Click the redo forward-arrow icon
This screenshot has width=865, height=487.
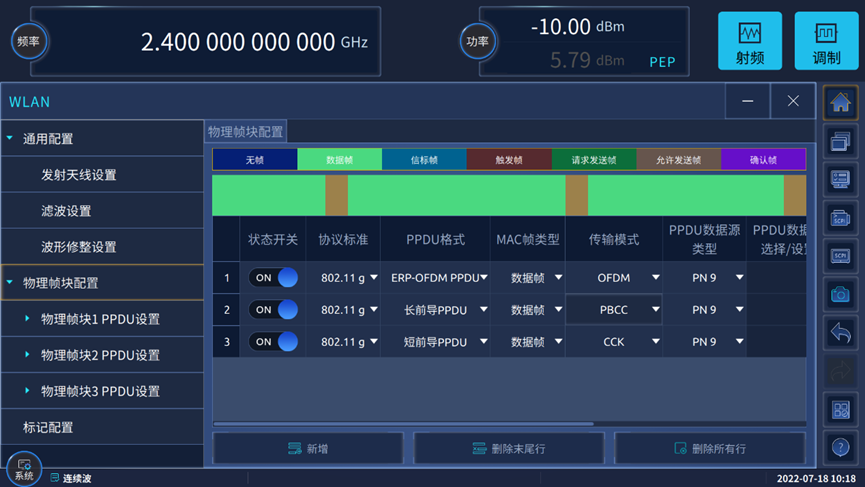[x=840, y=371]
